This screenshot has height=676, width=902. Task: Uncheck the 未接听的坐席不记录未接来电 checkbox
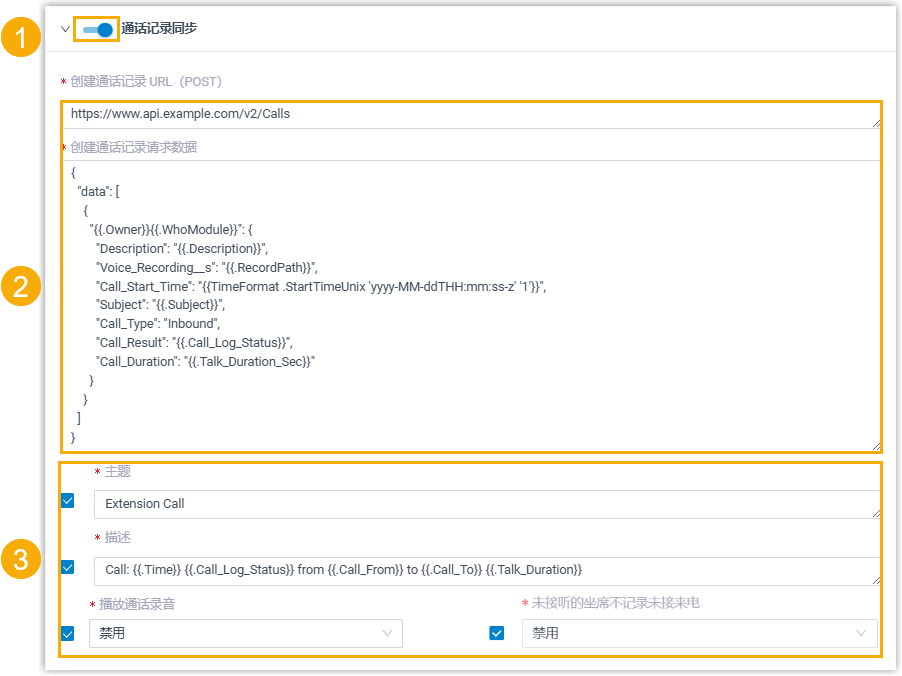tap(496, 633)
